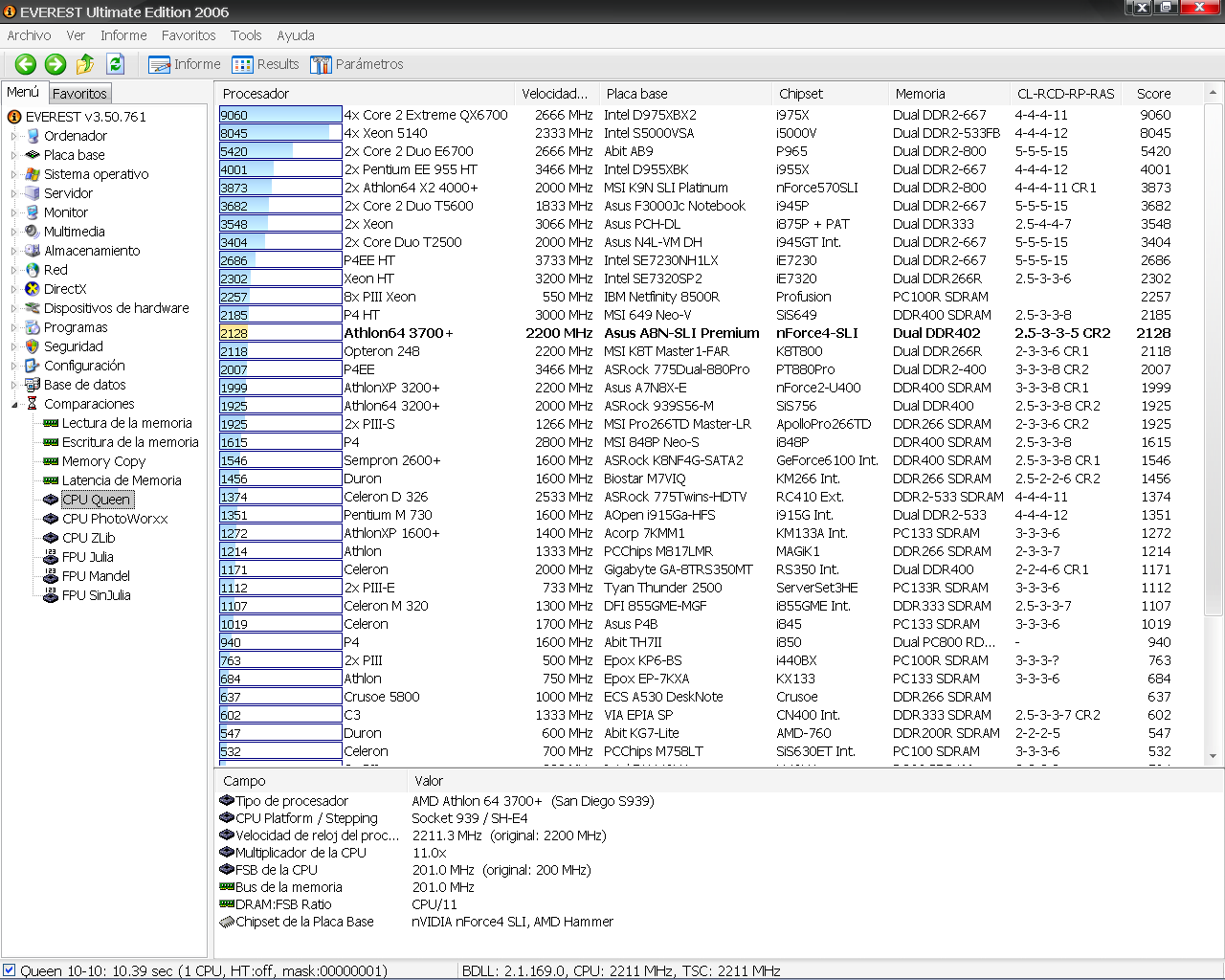
Task: Select the Configuración icon
Action: 33,366
